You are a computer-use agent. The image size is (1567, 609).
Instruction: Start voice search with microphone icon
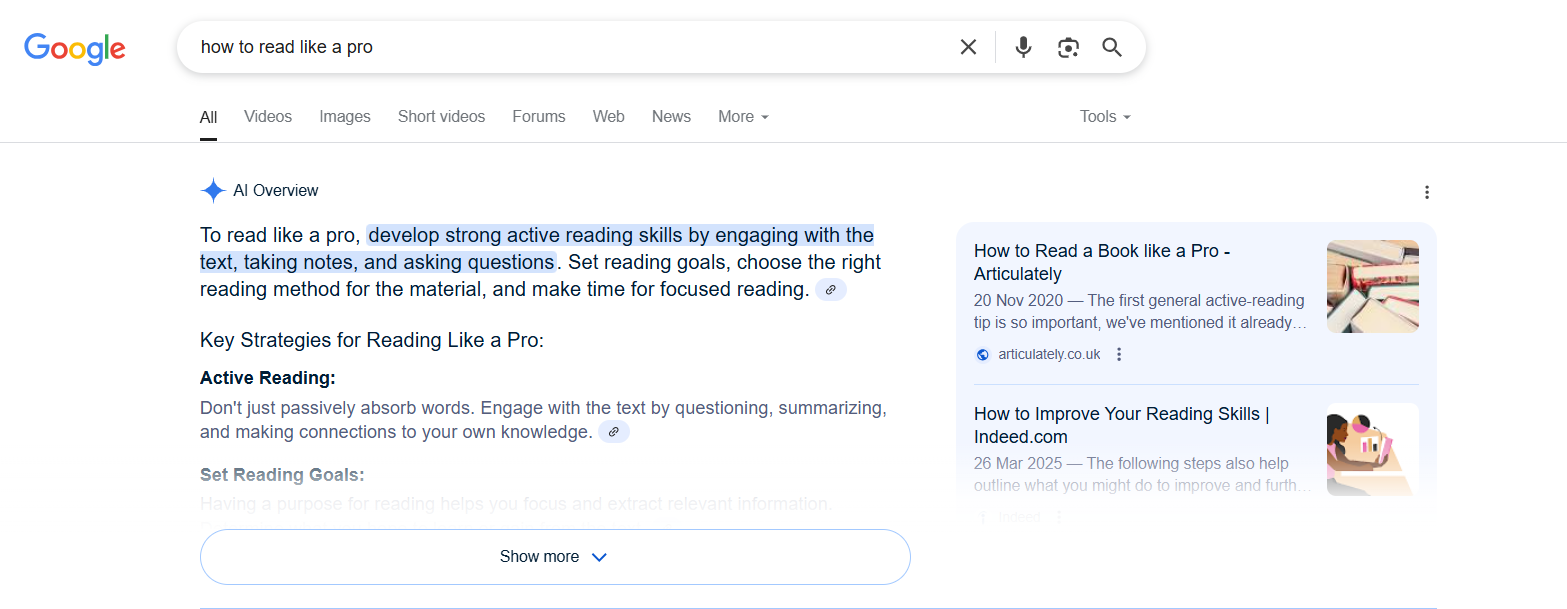tap(1023, 47)
